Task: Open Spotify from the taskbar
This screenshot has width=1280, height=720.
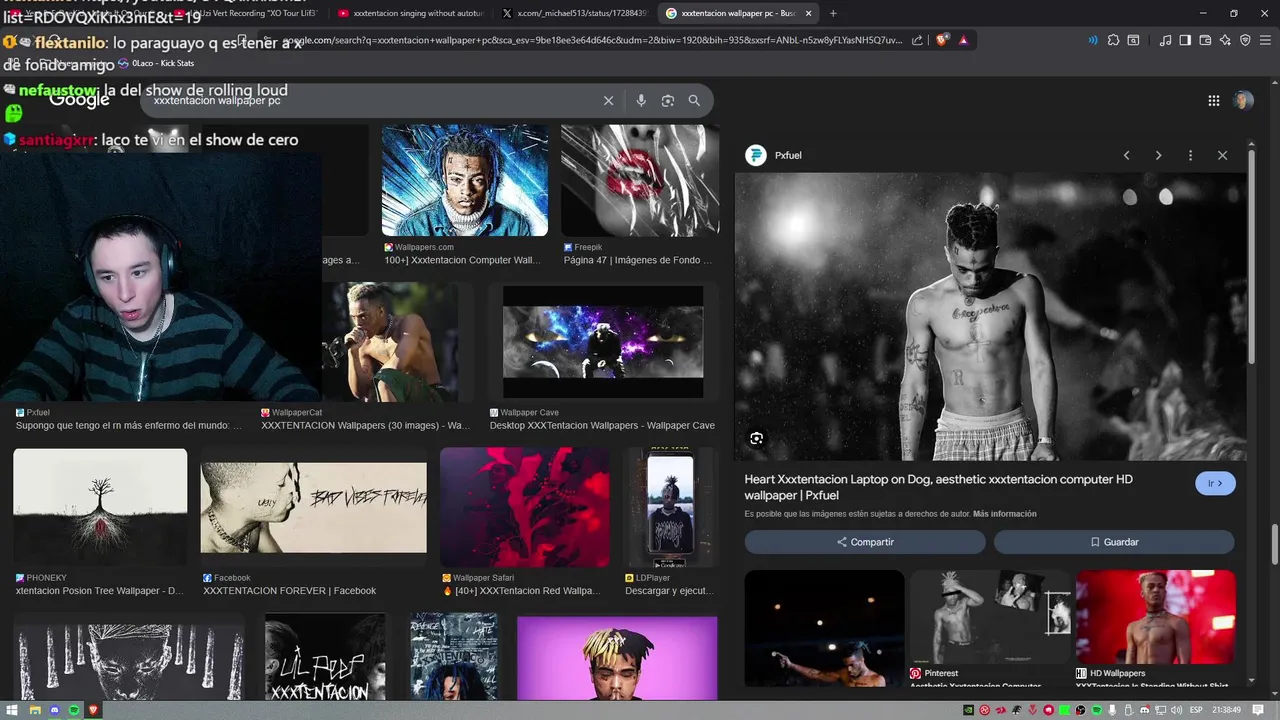Action: (74, 710)
